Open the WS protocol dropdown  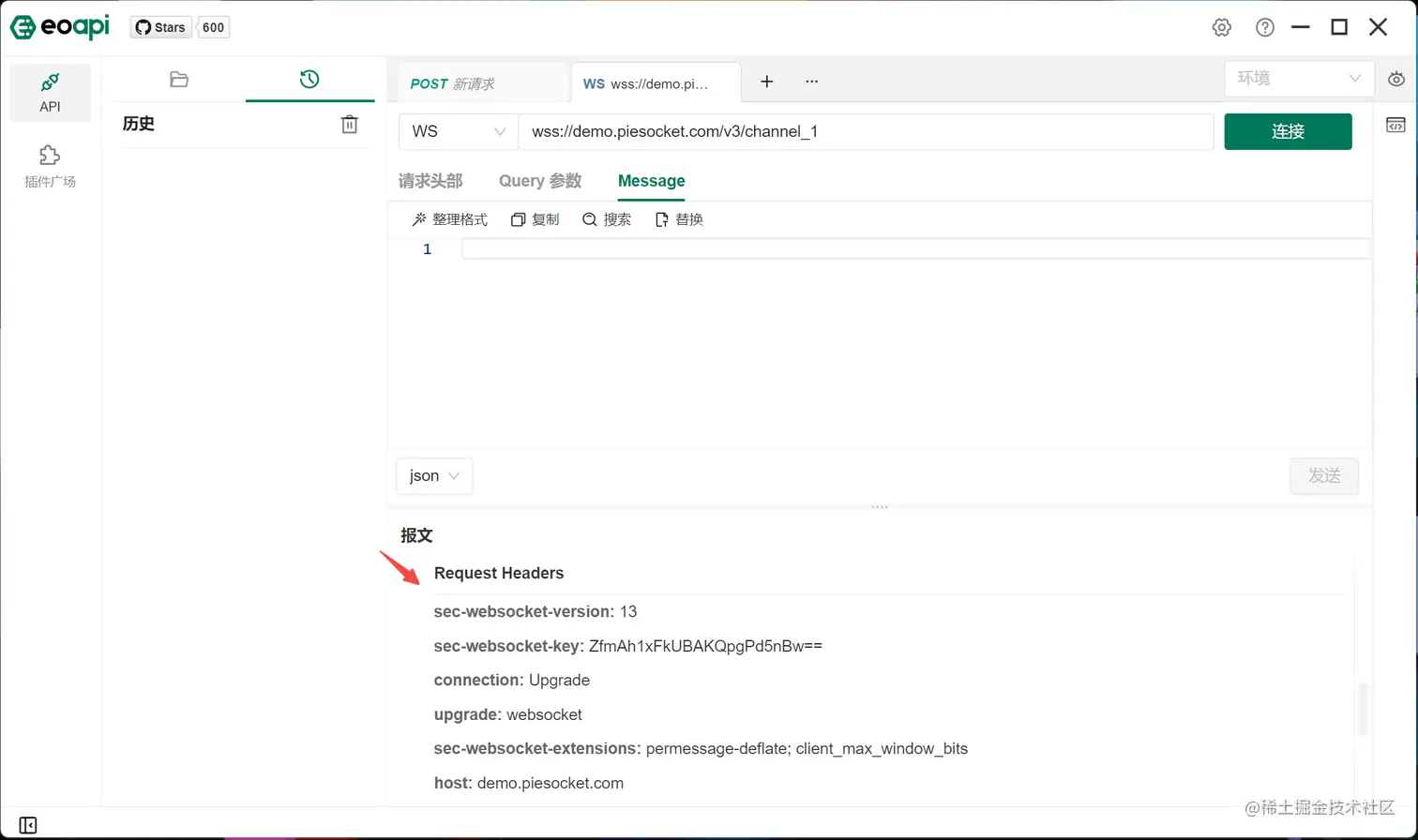click(458, 131)
